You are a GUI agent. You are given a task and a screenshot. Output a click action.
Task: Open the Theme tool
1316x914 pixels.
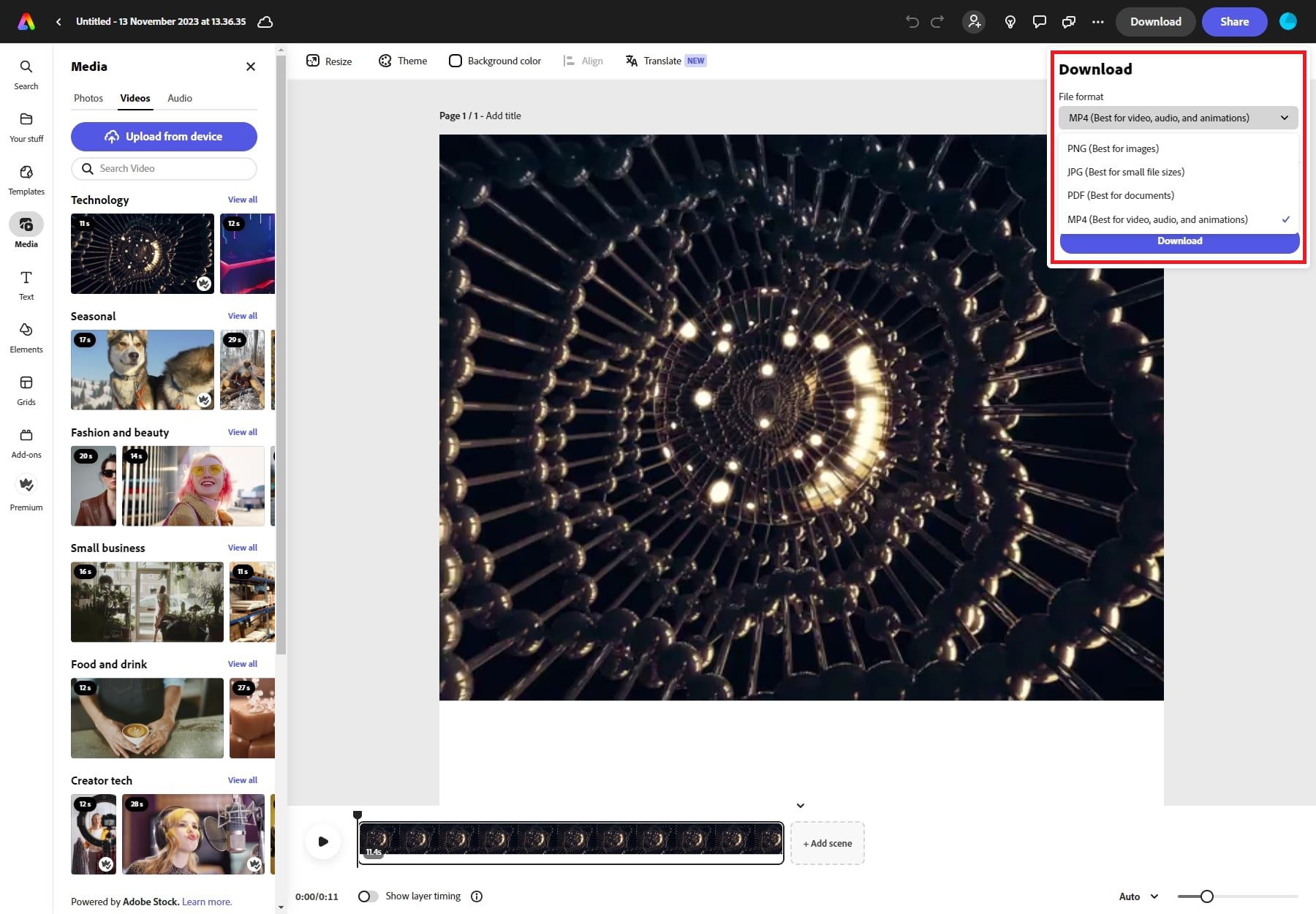[402, 61]
